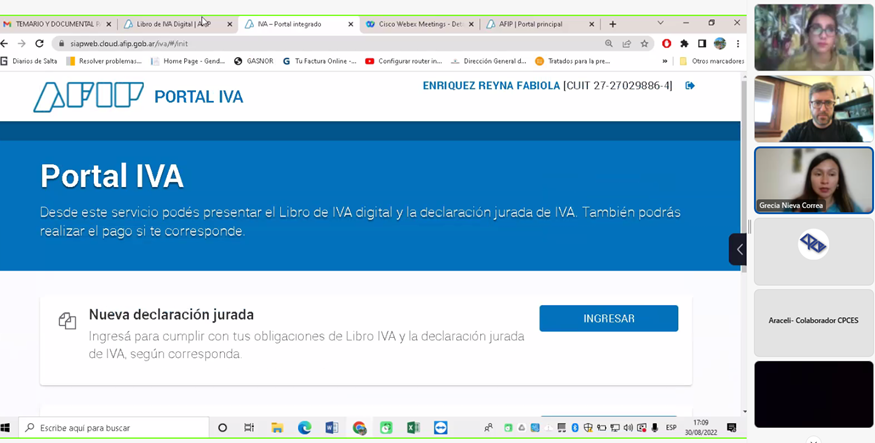
Task: Open File Explorer from the taskbar
Action: pos(277,428)
